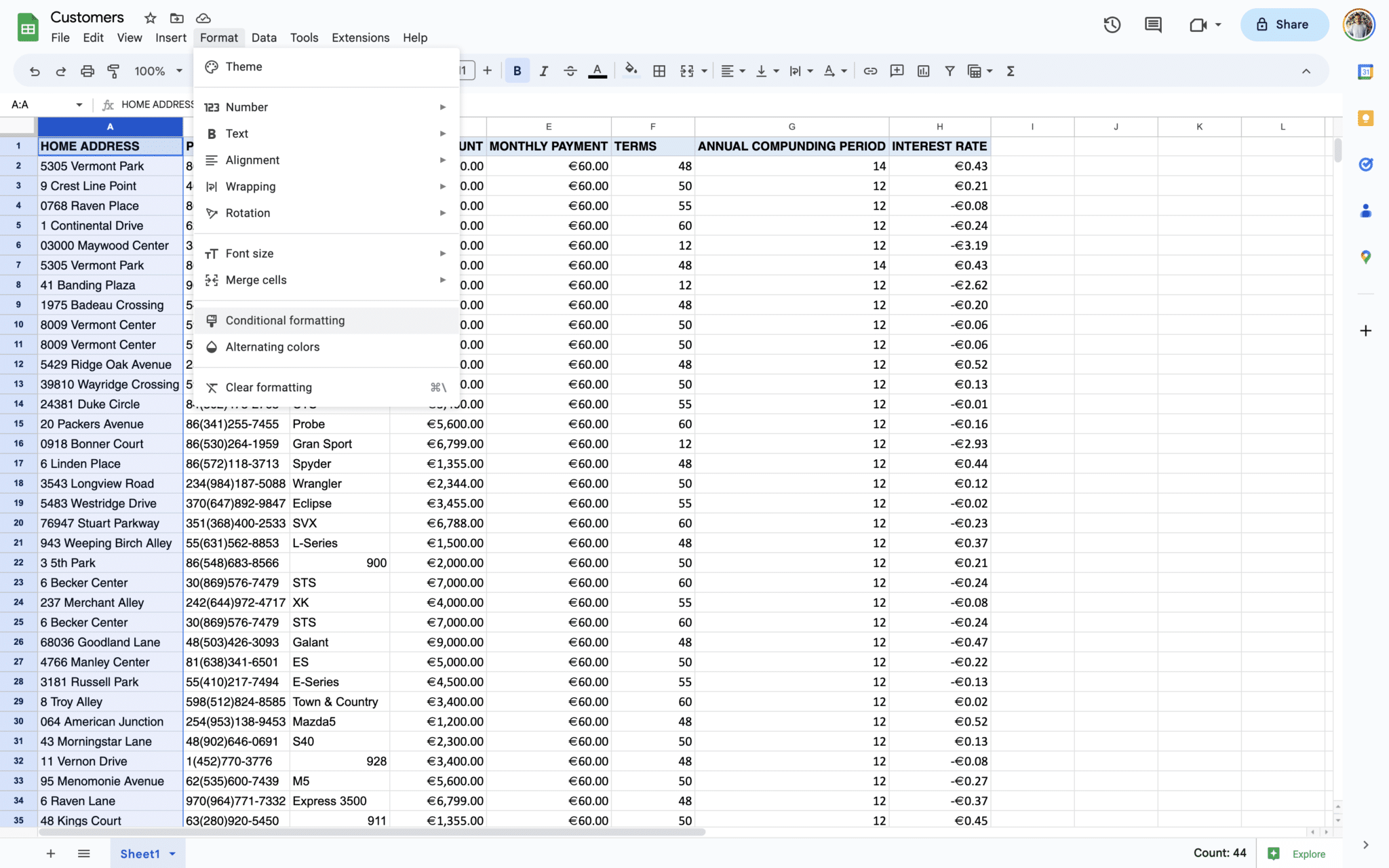
Task: Open the Sheet1 tab dropdown arrow
Action: click(173, 854)
